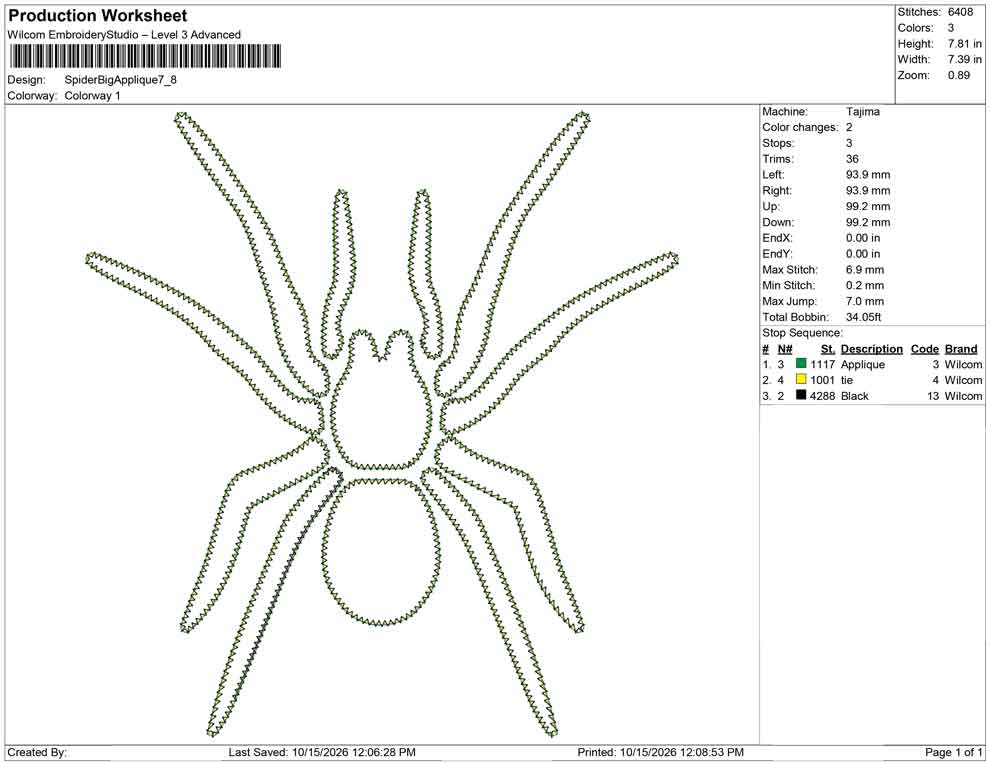
Task: Click the 'Left:' measurement label
Action: [773, 175]
